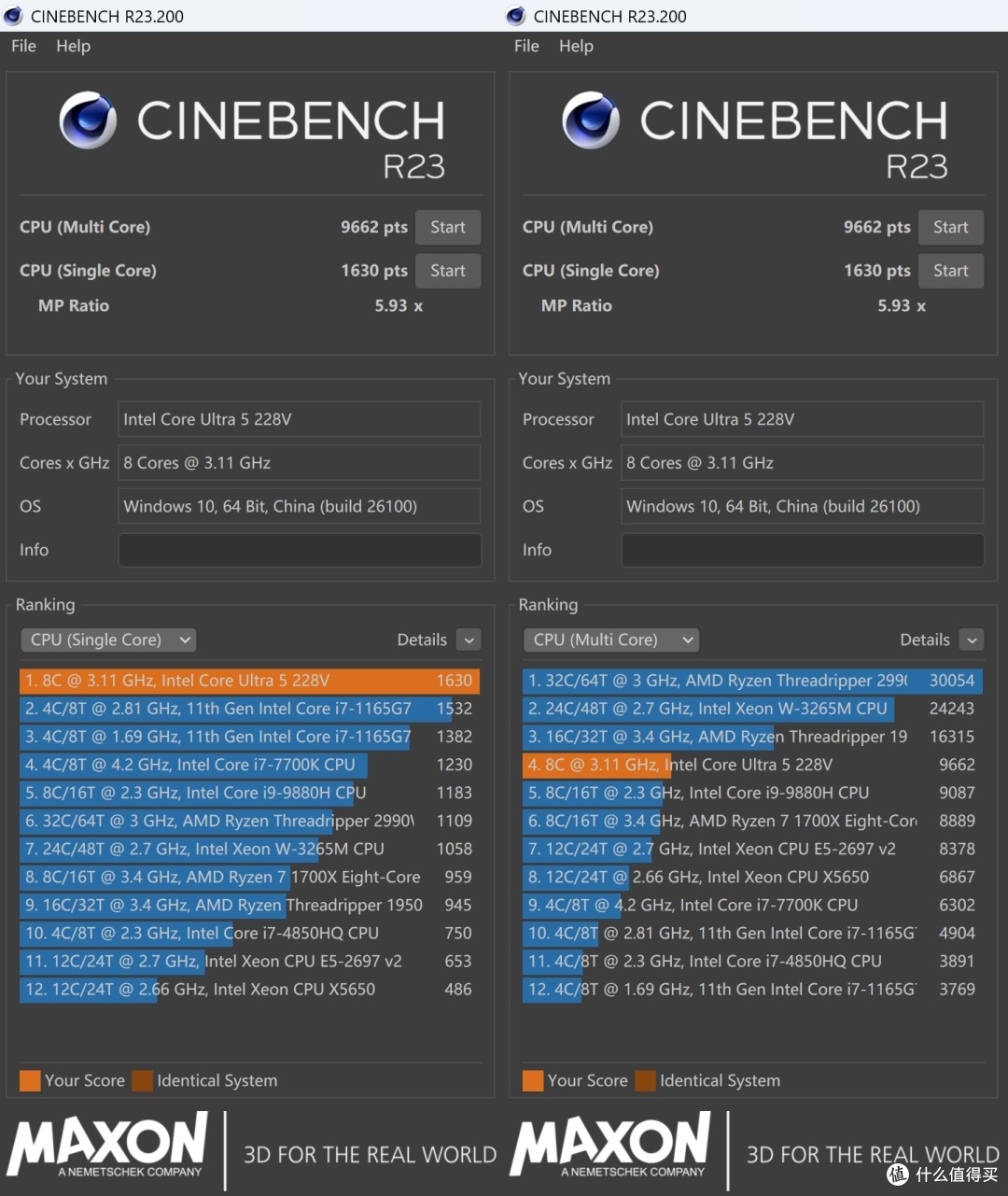Select multi core Threadripper row scoring 16315
1008x1196 pixels.
(x=752, y=737)
